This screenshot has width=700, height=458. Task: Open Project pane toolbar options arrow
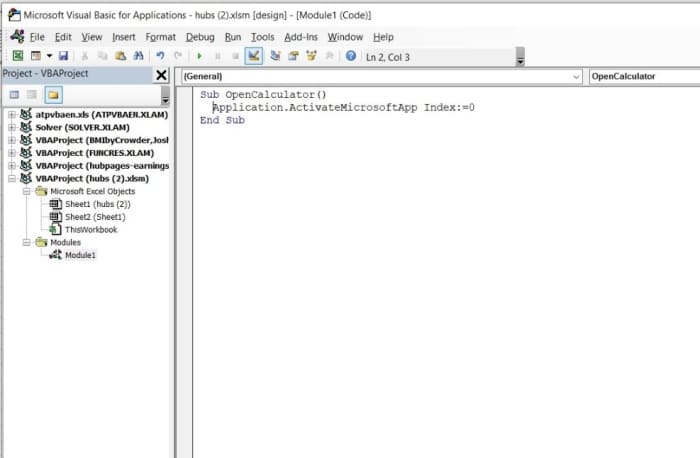[x=165, y=95]
